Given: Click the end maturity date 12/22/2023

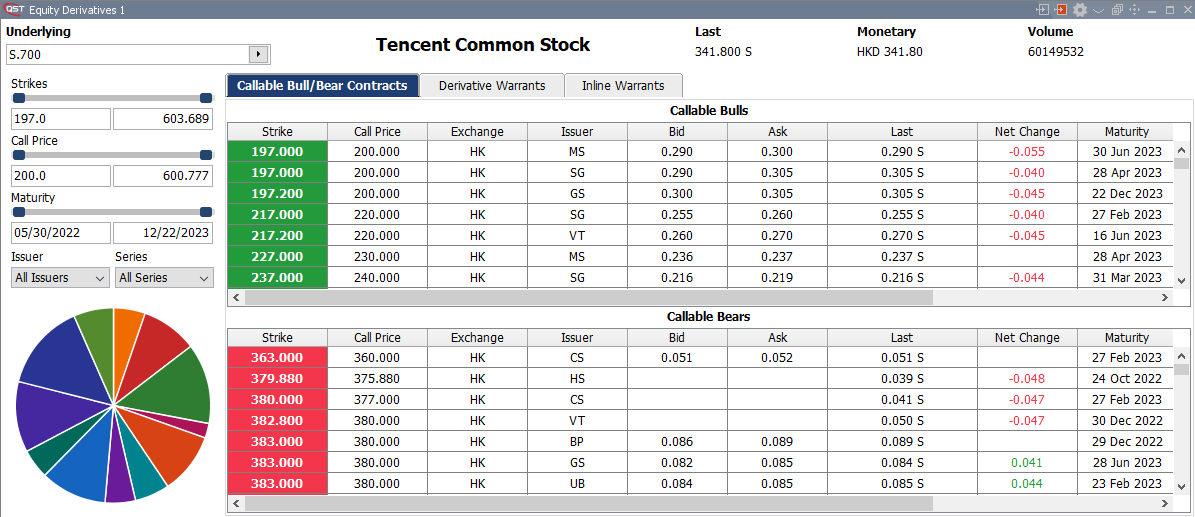Looking at the screenshot, I should [x=163, y=233].
